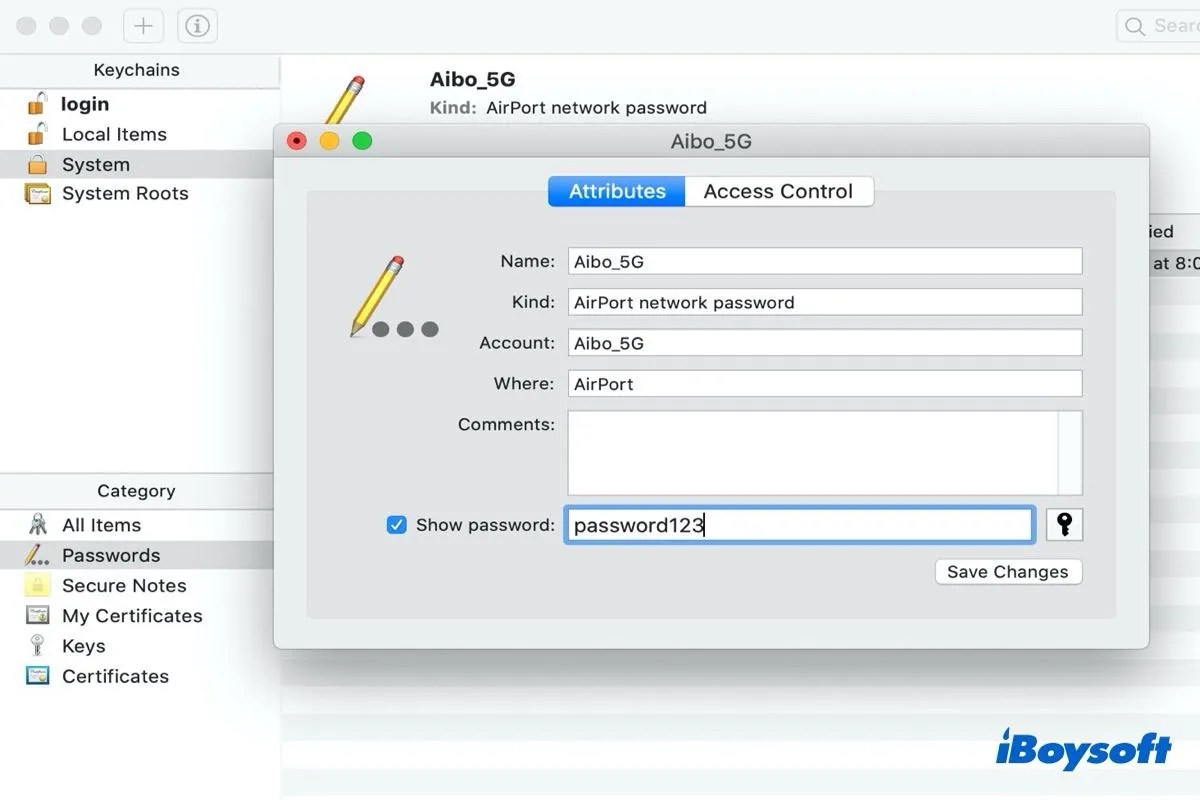Create a new keychain item with the plus button
This screenshot has width=1200, height=800.
pyautogui.click(x=143, y=26)
